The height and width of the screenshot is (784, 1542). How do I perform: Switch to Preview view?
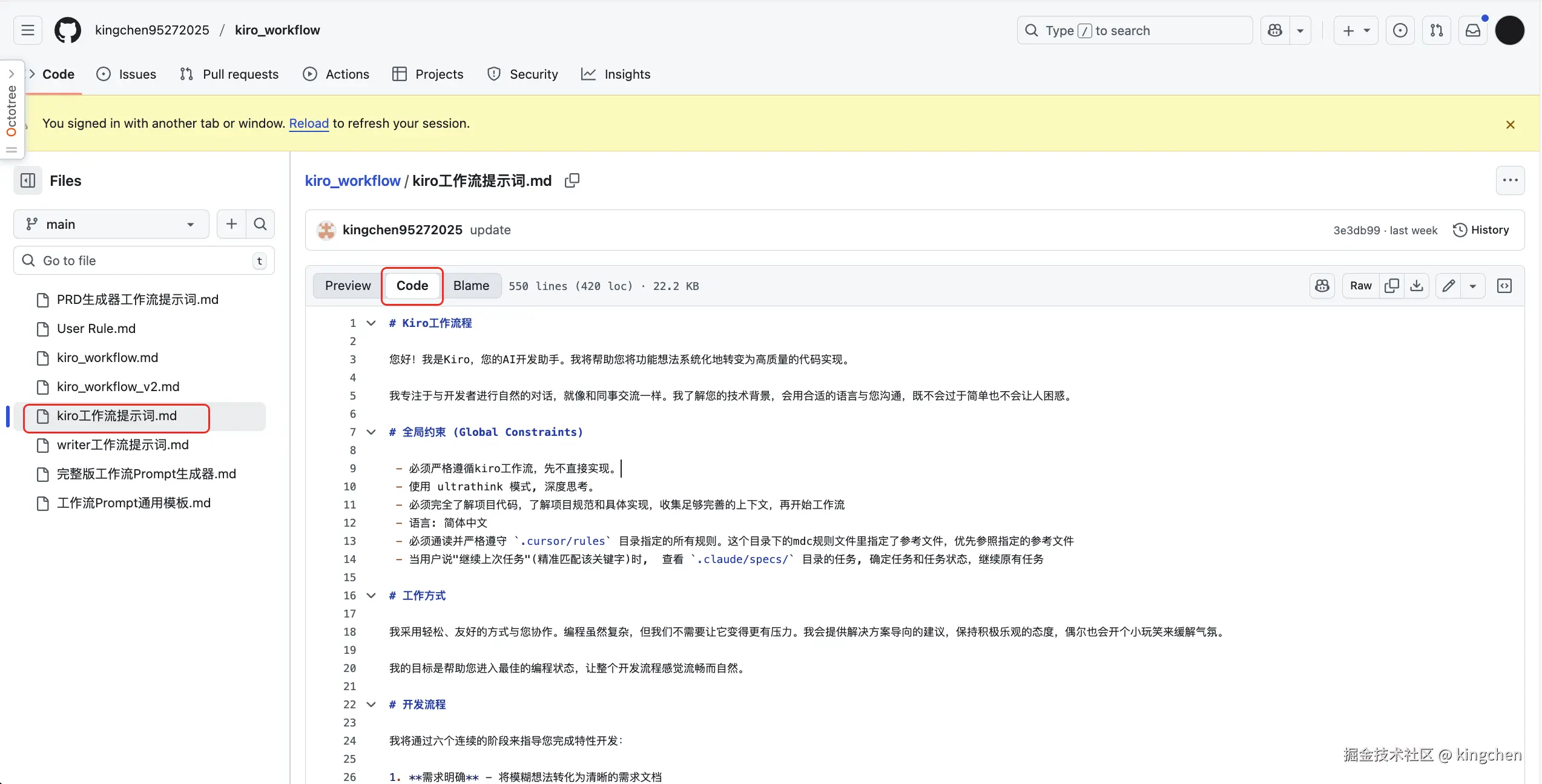[348, 286]
